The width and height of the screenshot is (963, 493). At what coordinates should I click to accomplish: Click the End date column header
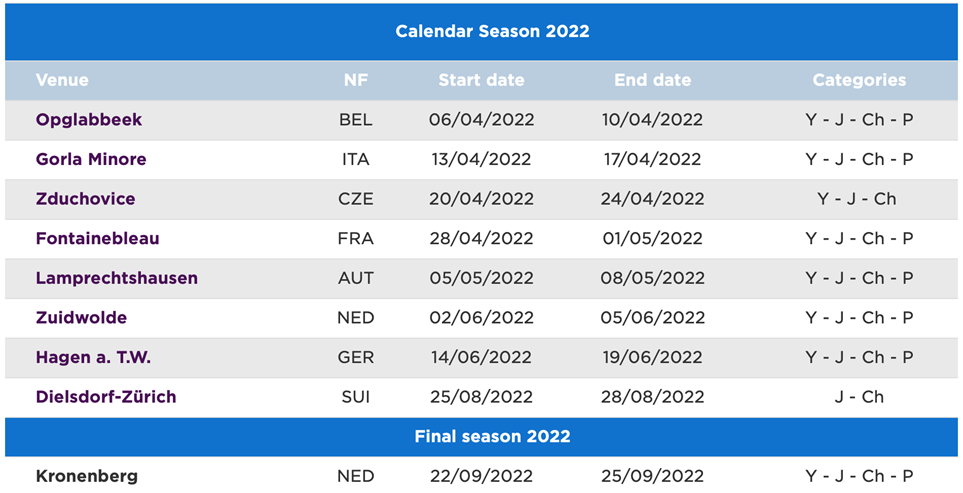[652, 80]
